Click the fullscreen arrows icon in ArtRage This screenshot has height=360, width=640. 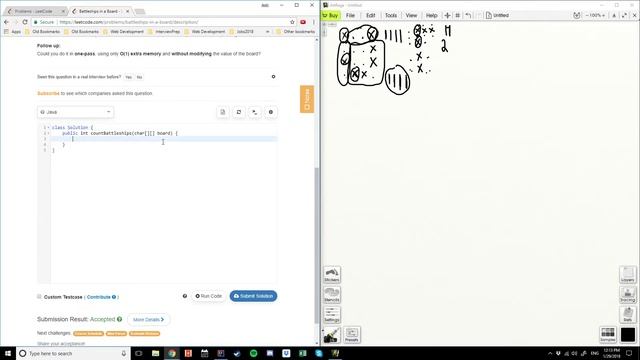[x=624, y=16]
